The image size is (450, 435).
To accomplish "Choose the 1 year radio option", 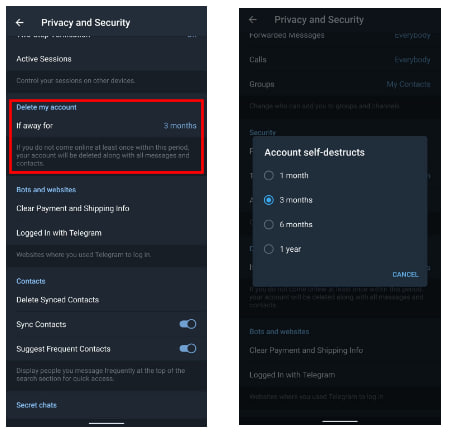I will tap(269, 249).
